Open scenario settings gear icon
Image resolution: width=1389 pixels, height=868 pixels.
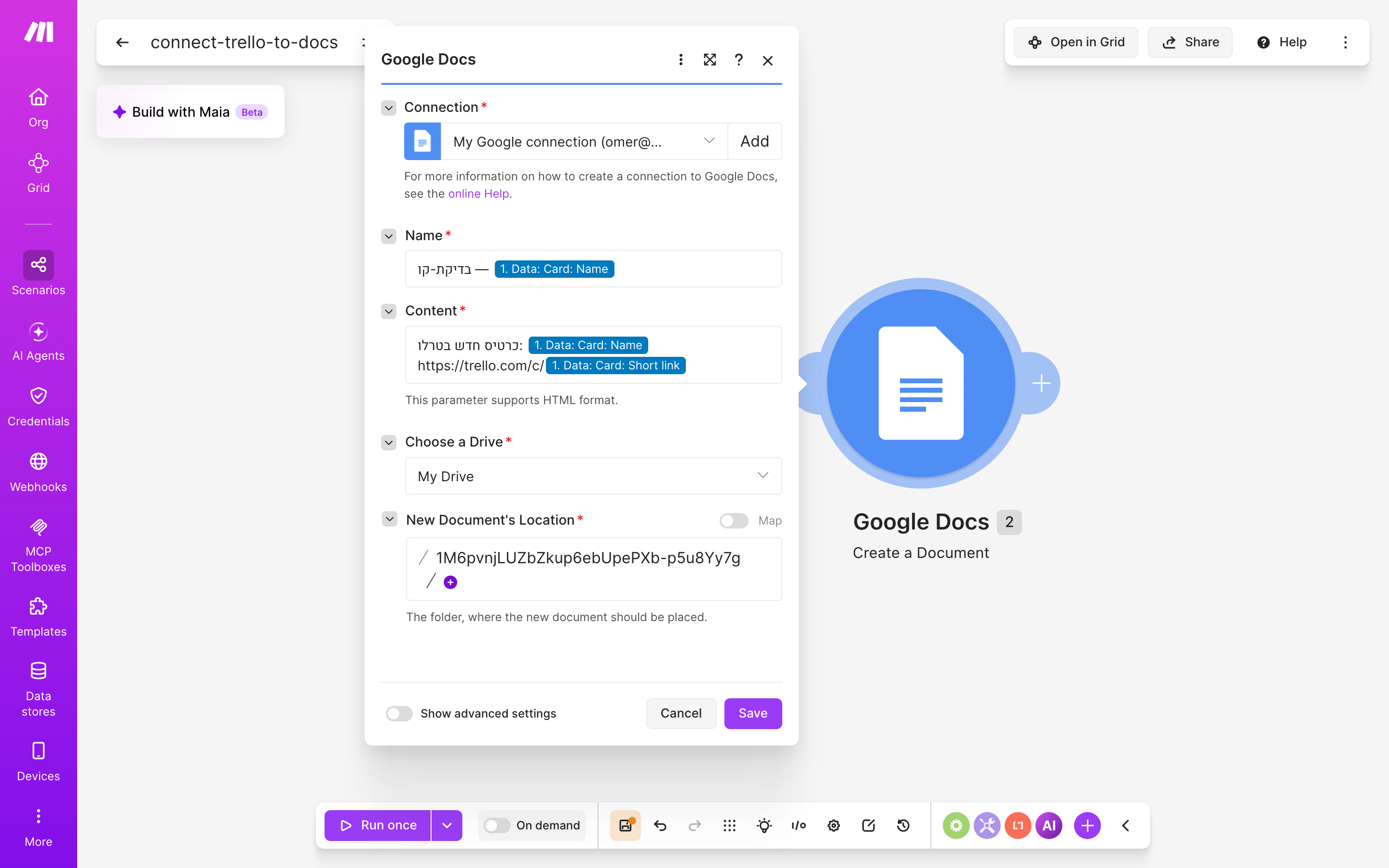click(833, 826)
